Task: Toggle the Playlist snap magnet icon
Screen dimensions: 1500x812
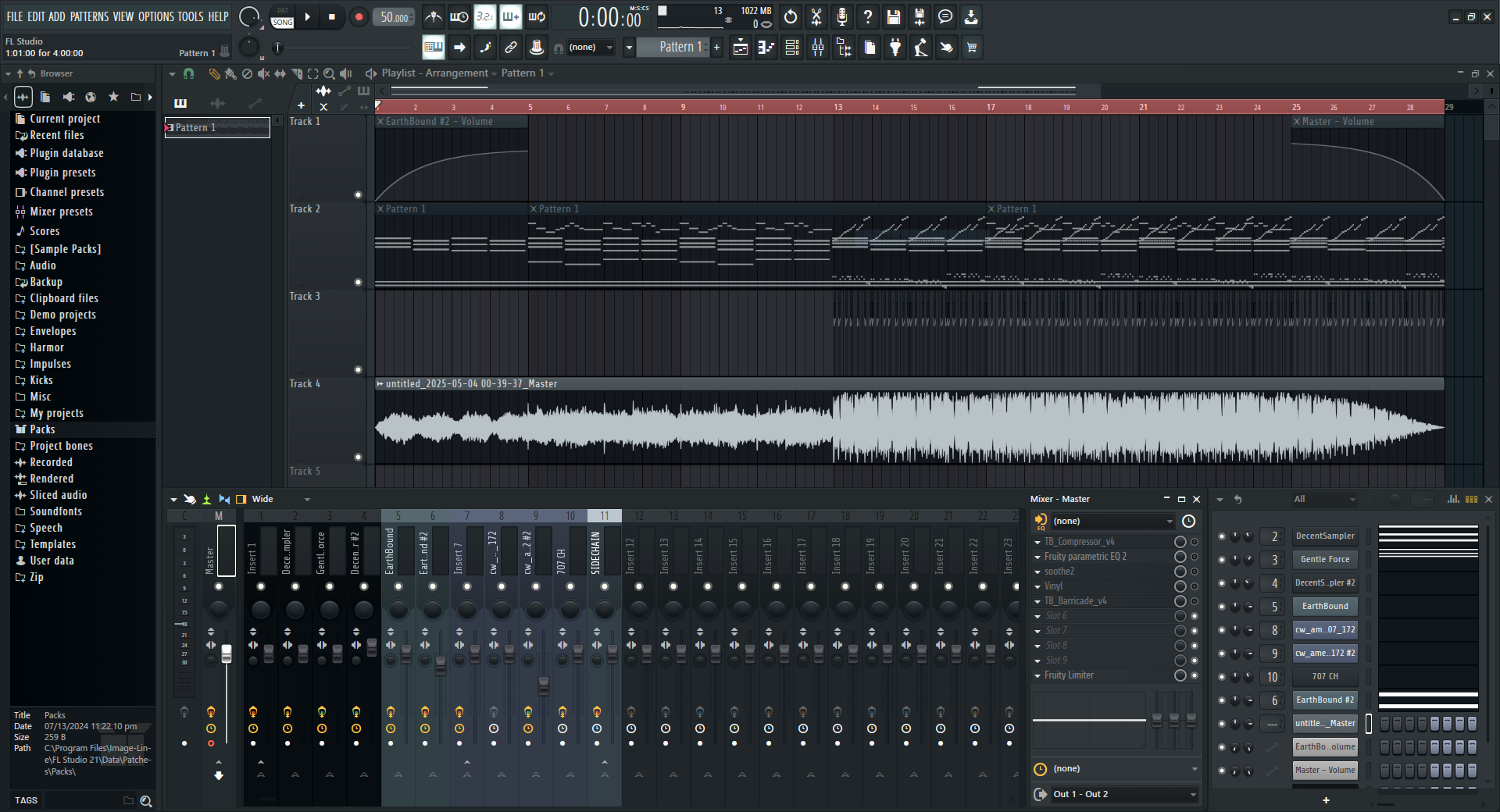Action: (188, 73)
